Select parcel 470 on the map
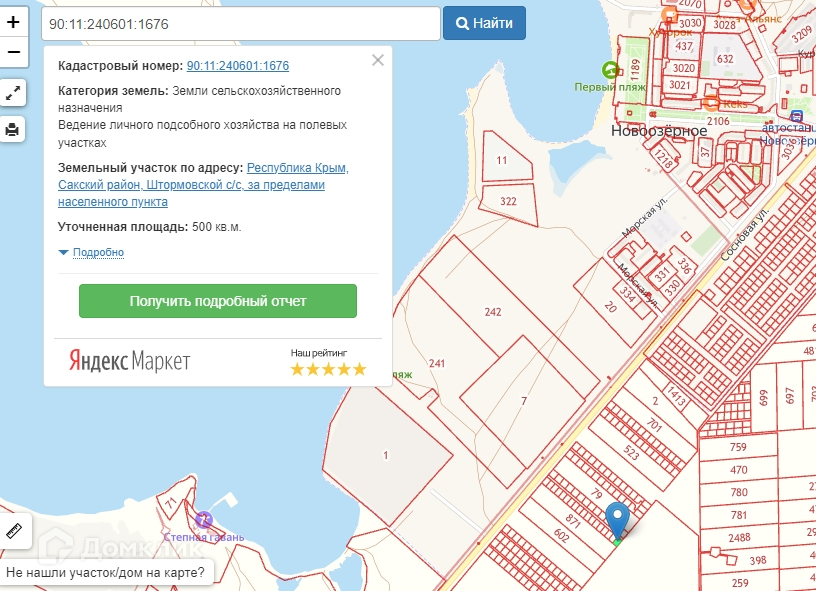The height and width of the screenshot is (591, 816). [738, 470]
